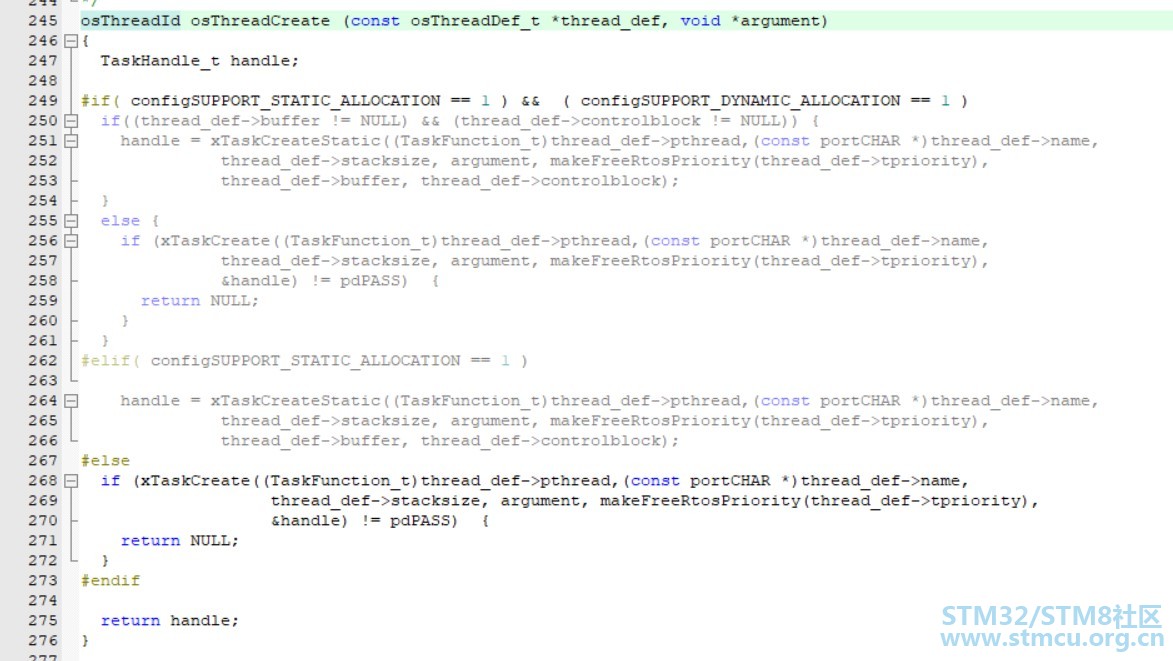1173x661 pixels.
Task: Click makeFreeRtosPriority on line 252
Action: [650, 161]
